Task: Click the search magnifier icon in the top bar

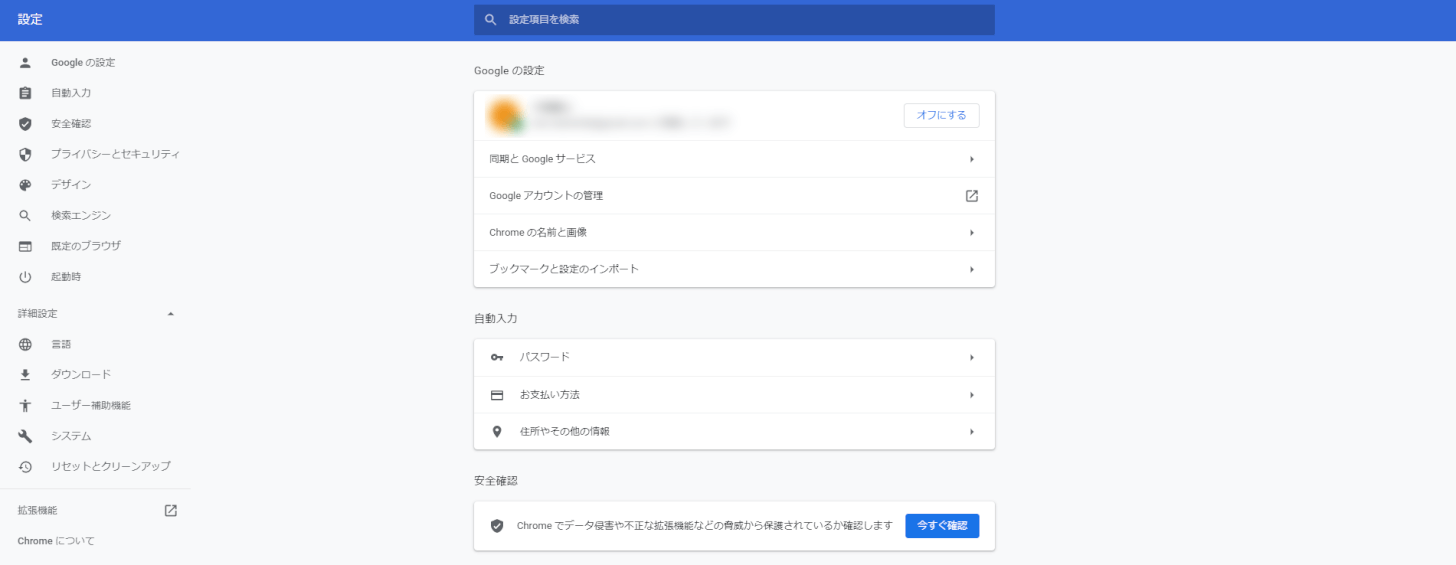Action: pos(490,20)
